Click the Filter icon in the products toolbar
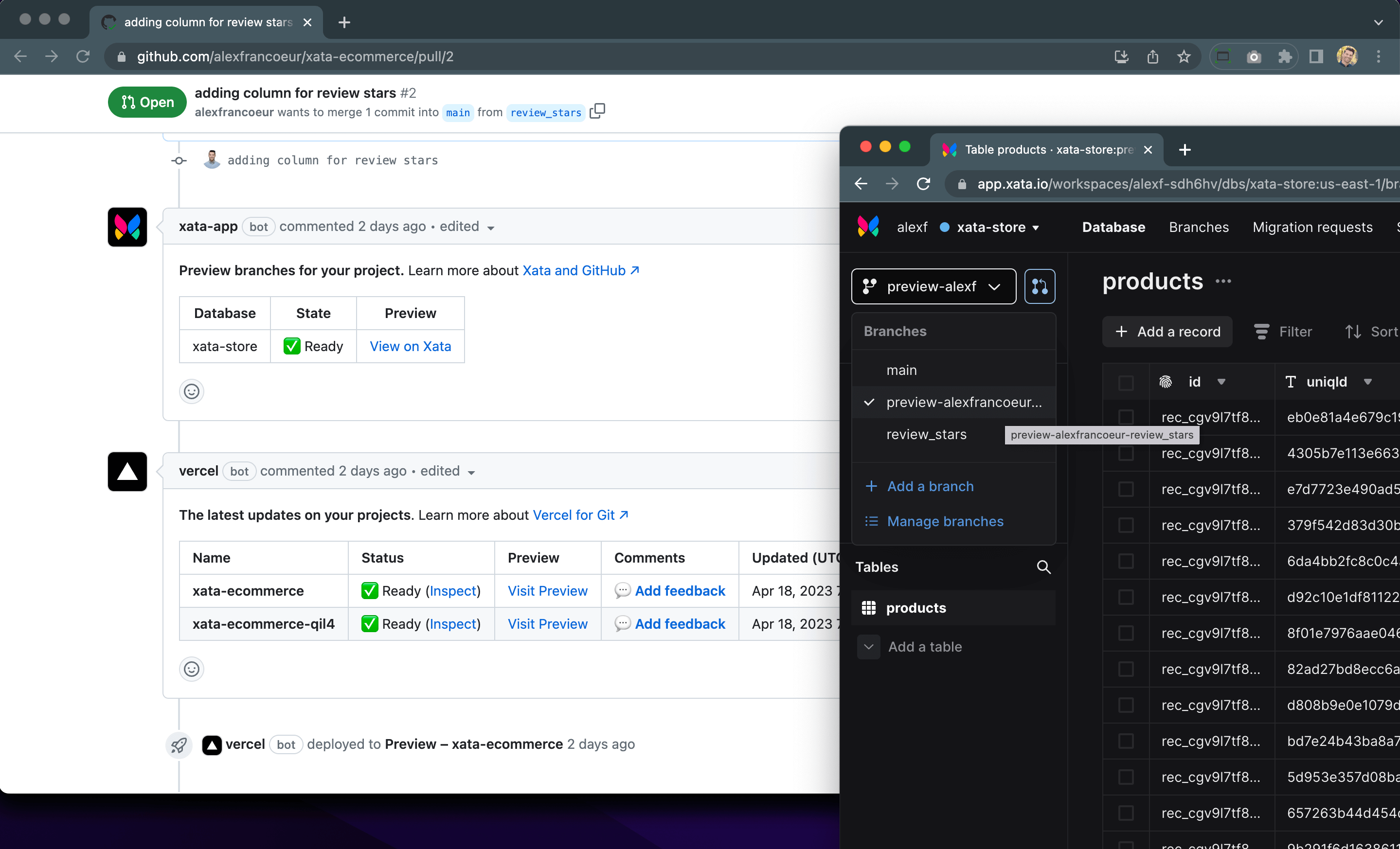The width and height of the screenshot is (1400, 849). click(x=1261, y=332)
